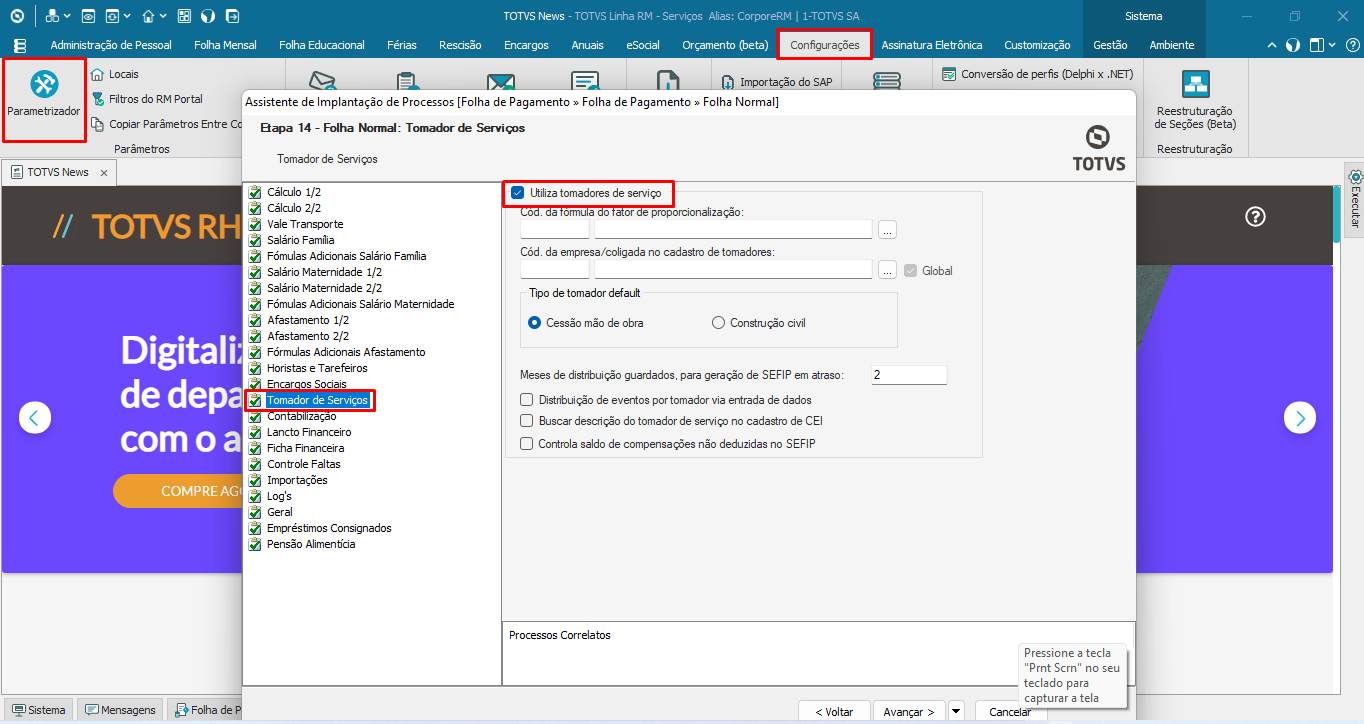Screen dimensions: 1364x724
Task: Click the eye view icon in title bar
Action: coord(88,16)
